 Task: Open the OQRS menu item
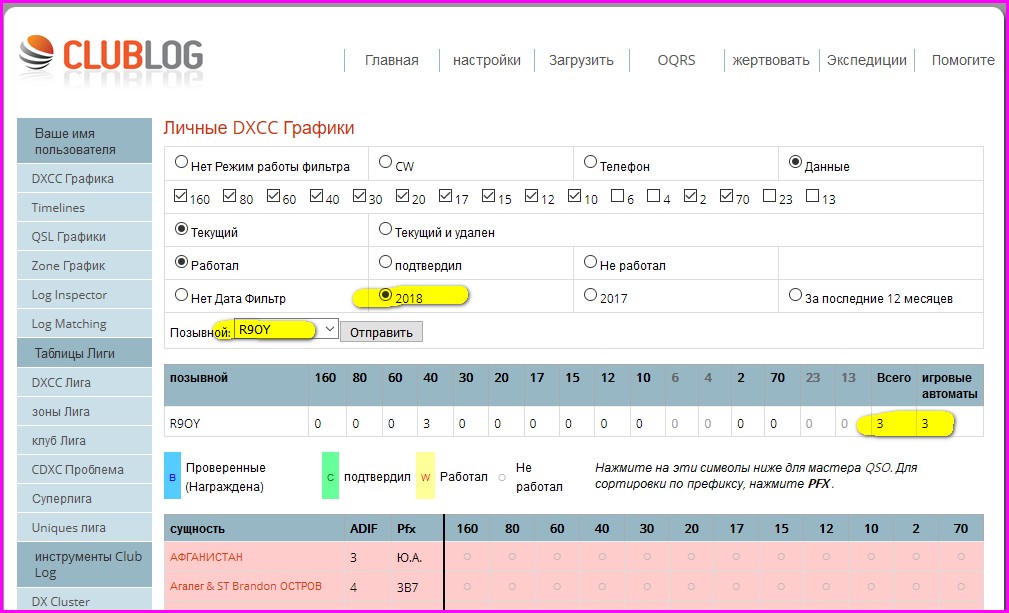click(676, 60)
